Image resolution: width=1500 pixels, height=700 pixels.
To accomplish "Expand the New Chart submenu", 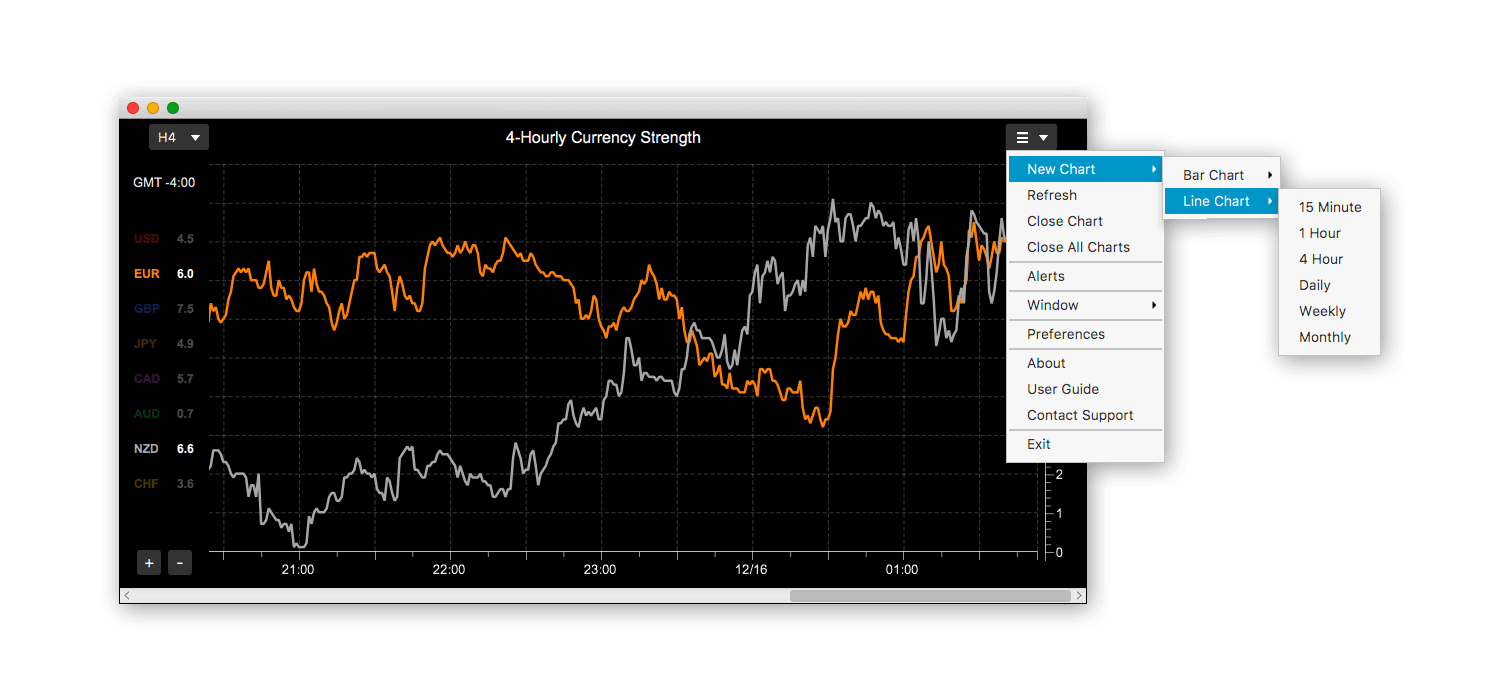I will 1062,168.
